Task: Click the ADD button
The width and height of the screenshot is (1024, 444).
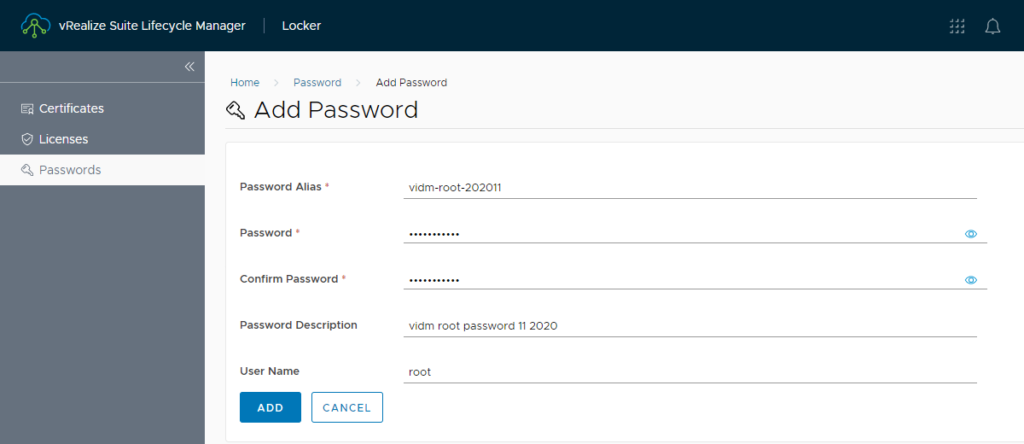Action: click(270, 407)
